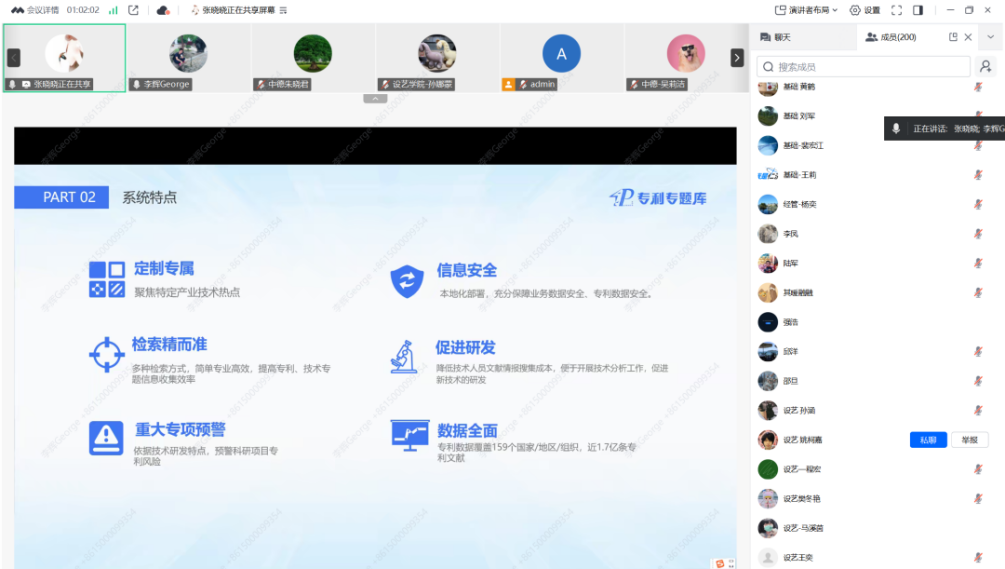Select the 成员(200) tab

(x=890, y=37)
